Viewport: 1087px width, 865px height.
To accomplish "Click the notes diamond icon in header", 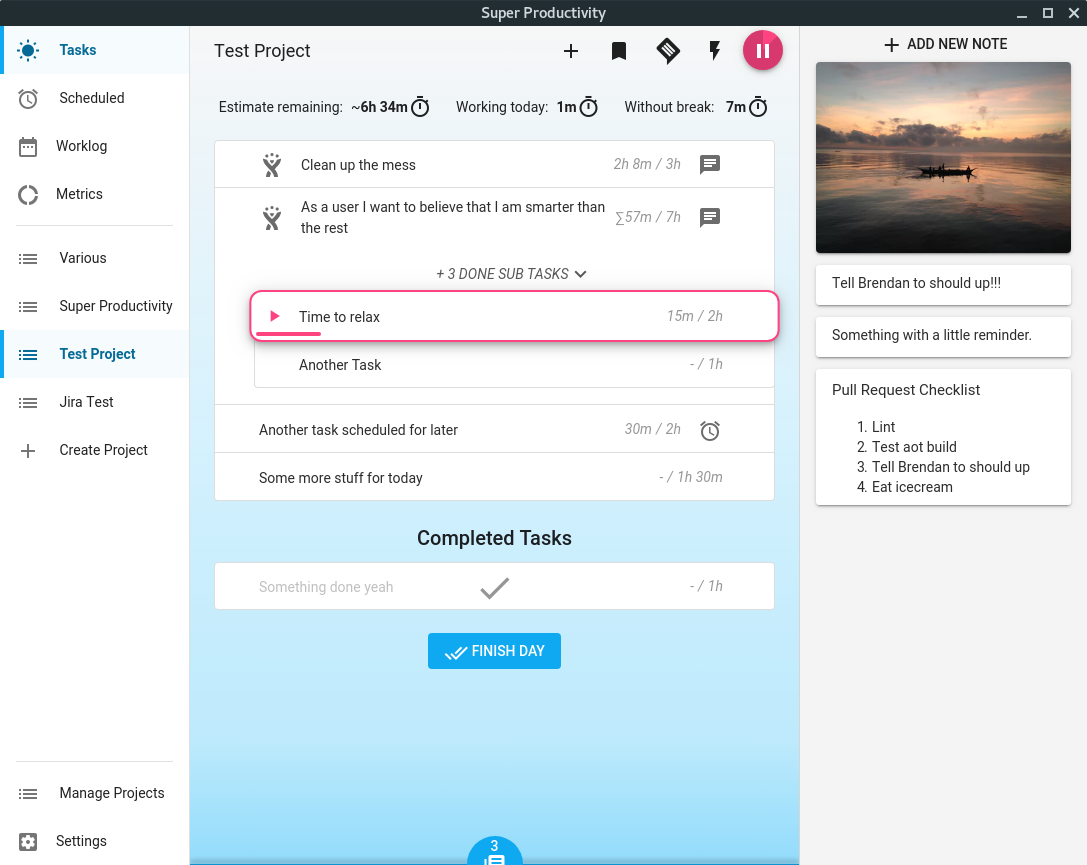I will [668, 51].
